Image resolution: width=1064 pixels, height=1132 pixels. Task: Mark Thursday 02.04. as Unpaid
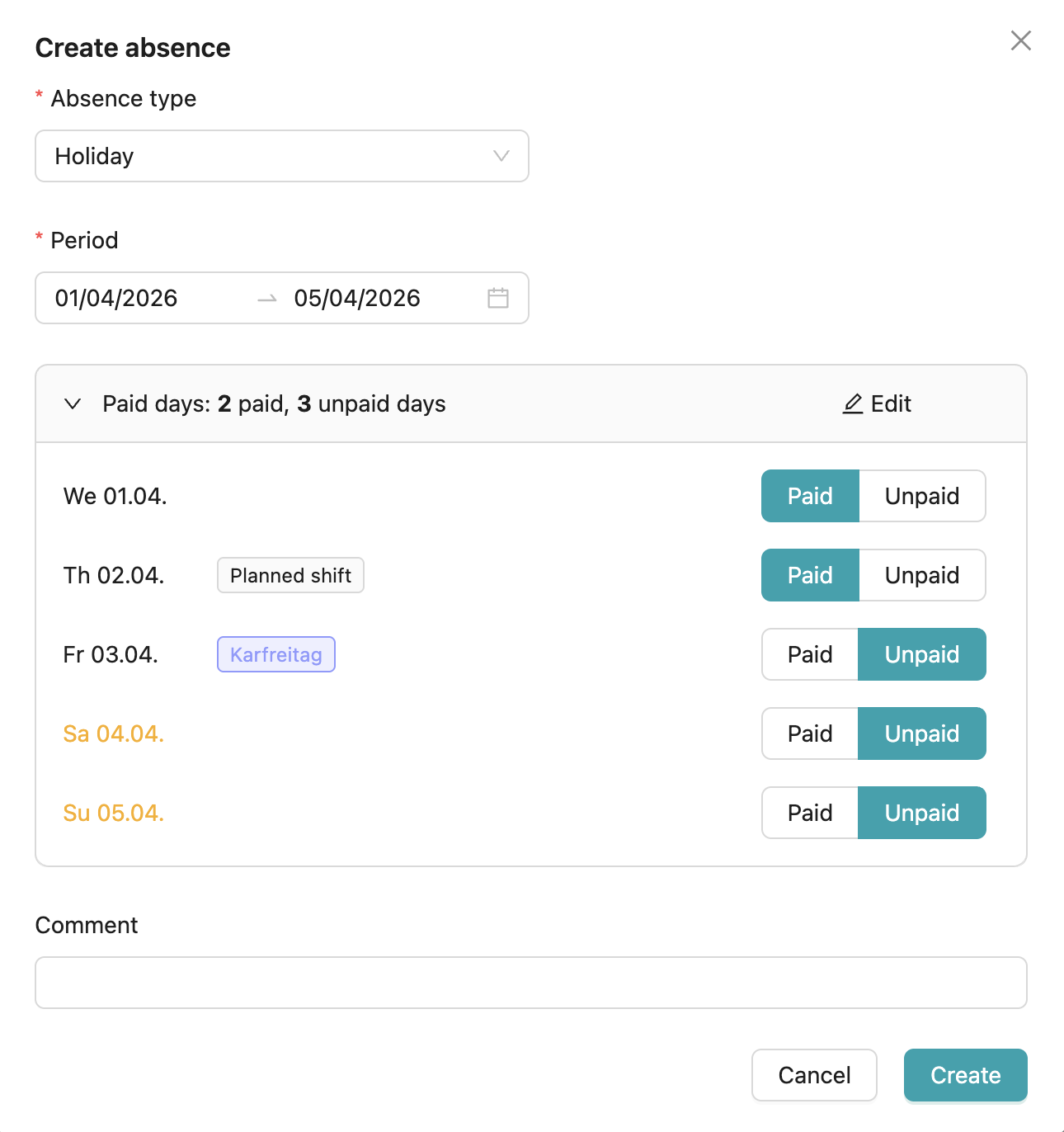[921, 575]
